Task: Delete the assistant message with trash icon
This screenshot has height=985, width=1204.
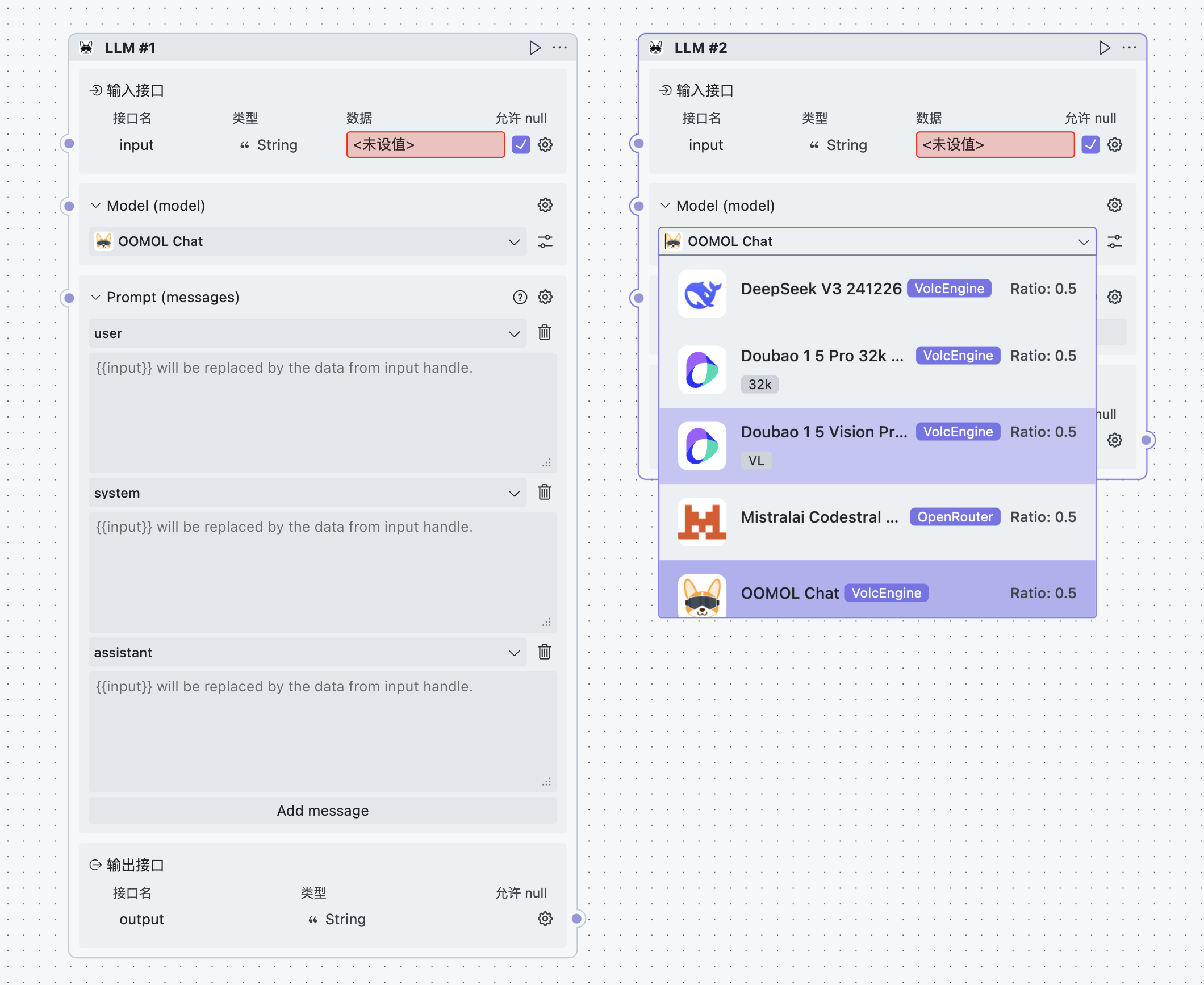Action: tap(545, 652)
